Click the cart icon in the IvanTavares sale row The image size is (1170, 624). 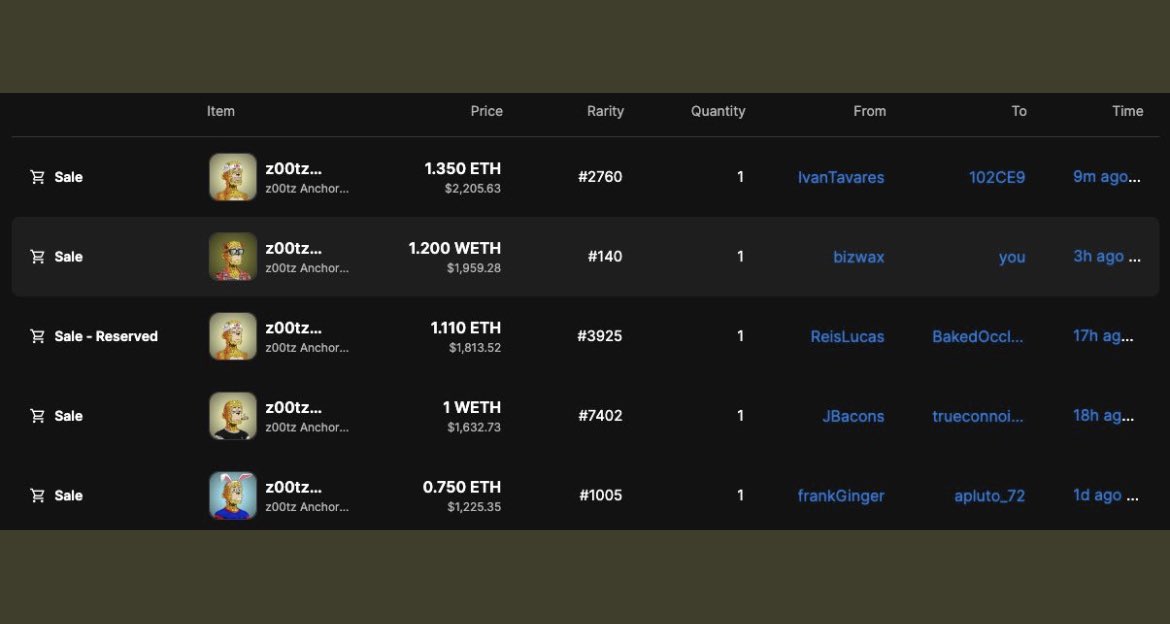tap(37, 177)
